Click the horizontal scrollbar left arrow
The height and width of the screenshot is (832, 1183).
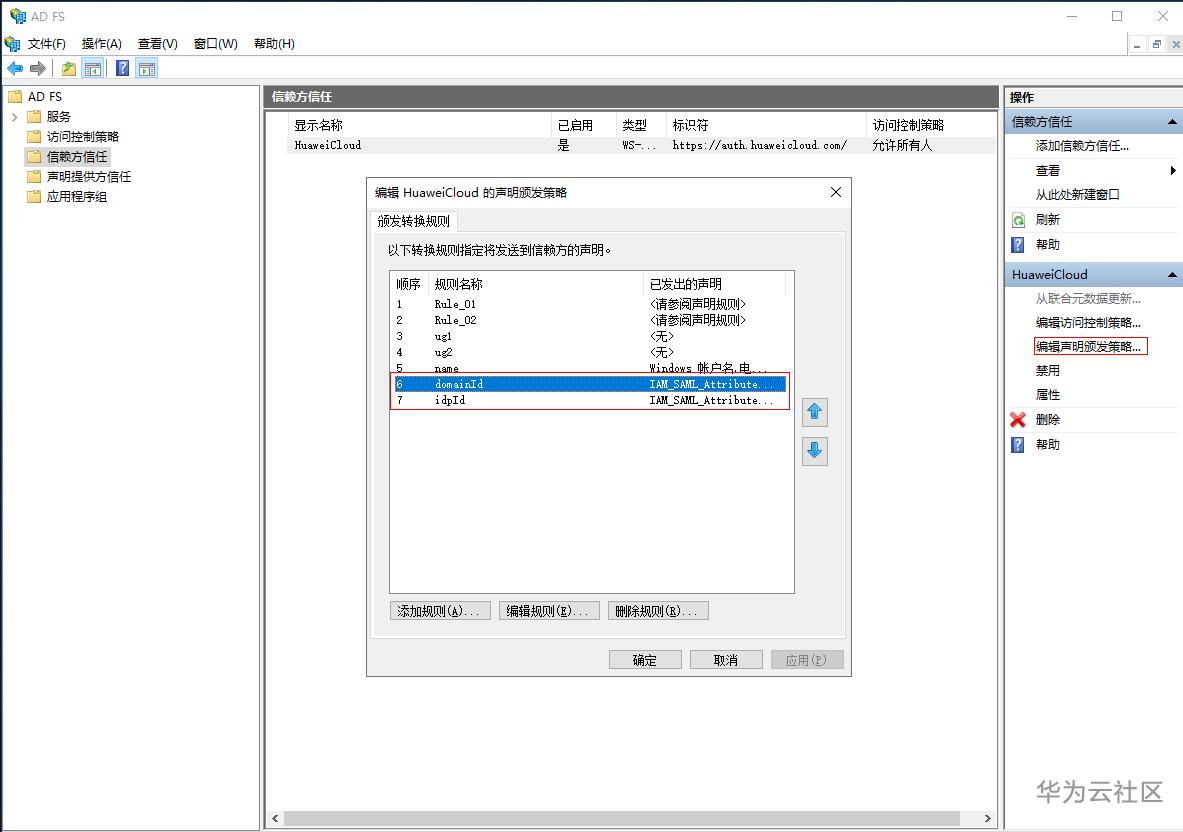point(275,818)
